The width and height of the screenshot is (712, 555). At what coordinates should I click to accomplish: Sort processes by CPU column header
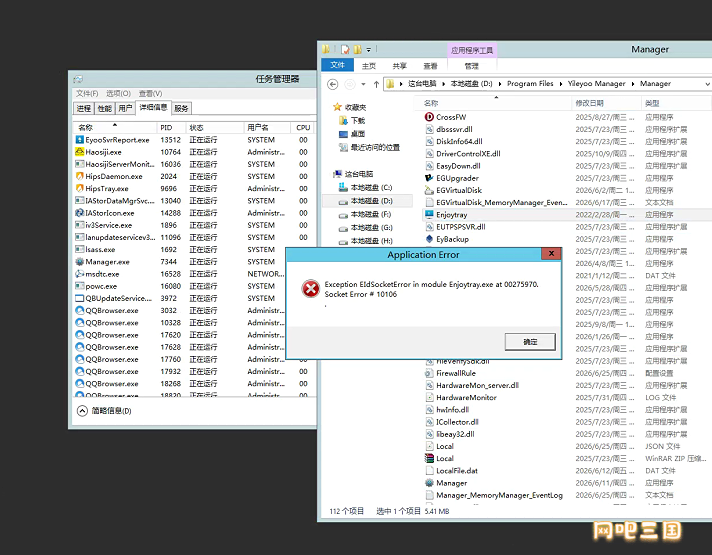pos(303,128)
